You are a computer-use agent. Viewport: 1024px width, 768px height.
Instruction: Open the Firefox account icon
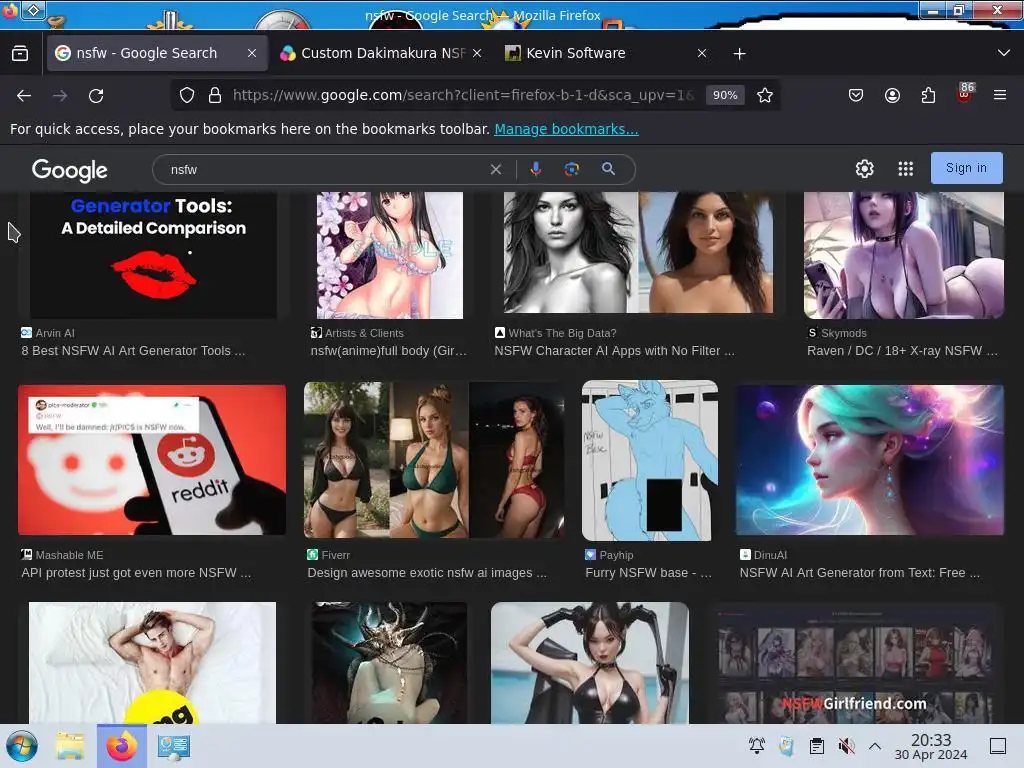pos(892,95)
